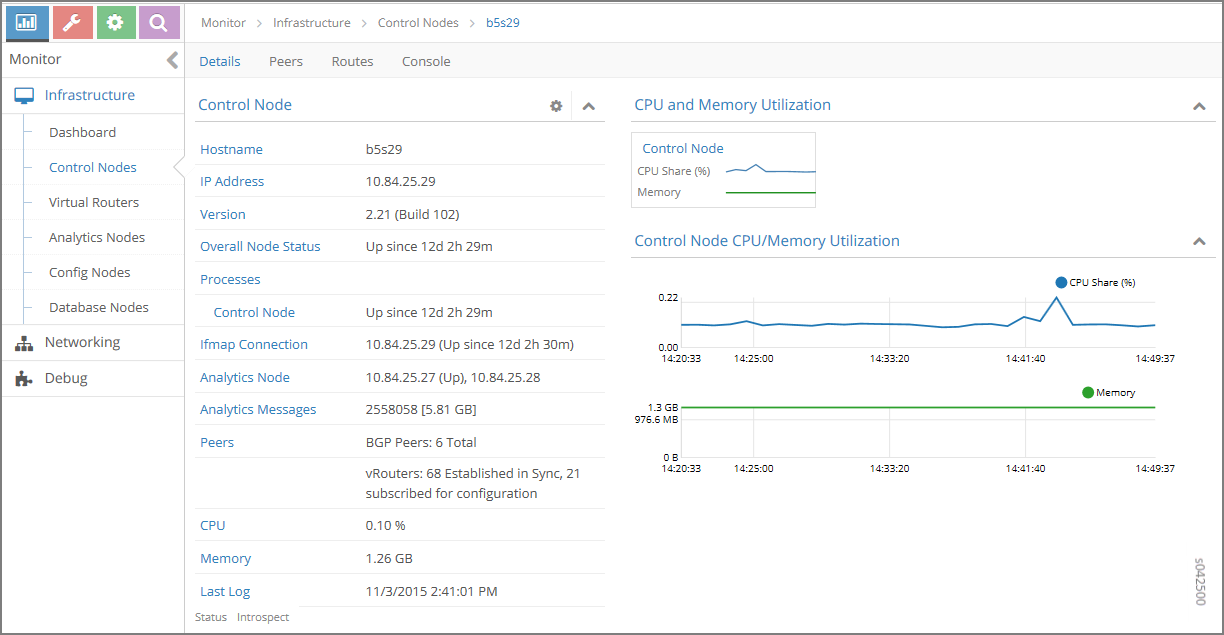Click the Monitor chart icon in top toolbar
The width and height of the screenshot is (1224, 635).
pyautogui.click(x=27, y=22)
